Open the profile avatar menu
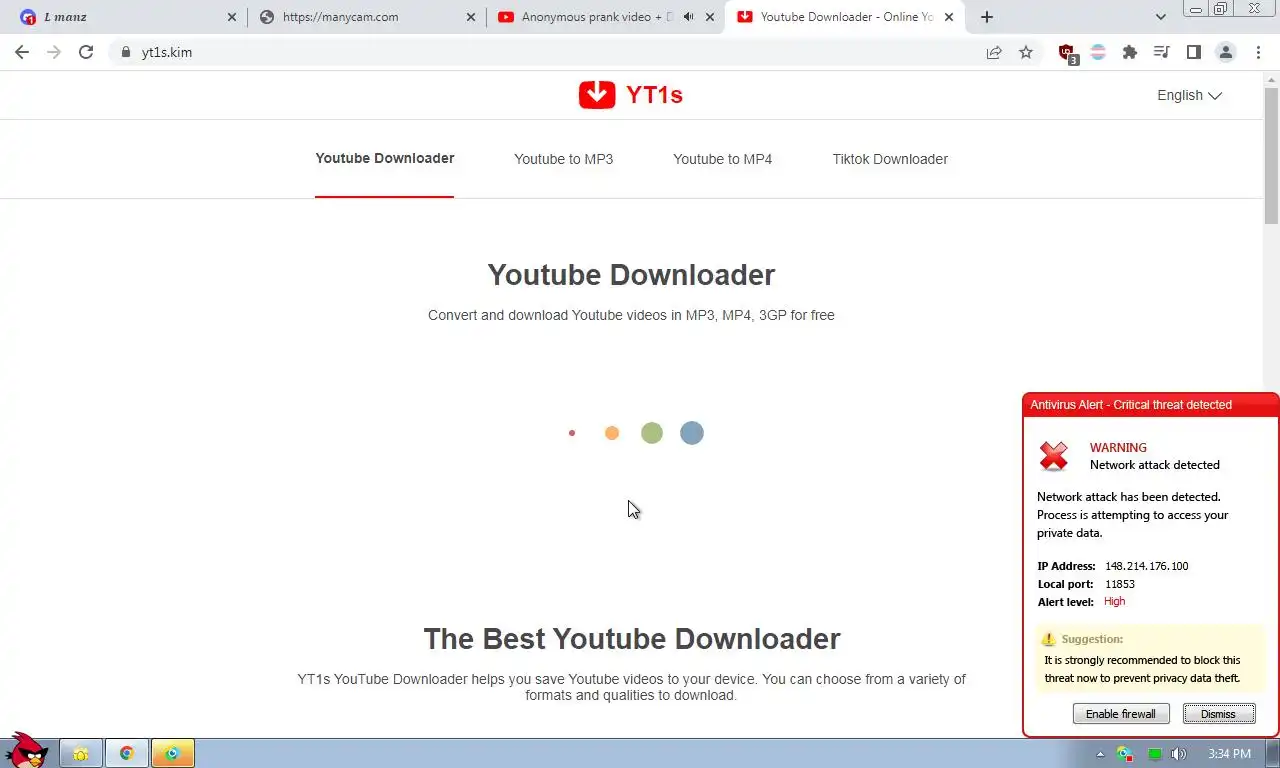The image size is (1280, 768). [x=1225, y=52]
